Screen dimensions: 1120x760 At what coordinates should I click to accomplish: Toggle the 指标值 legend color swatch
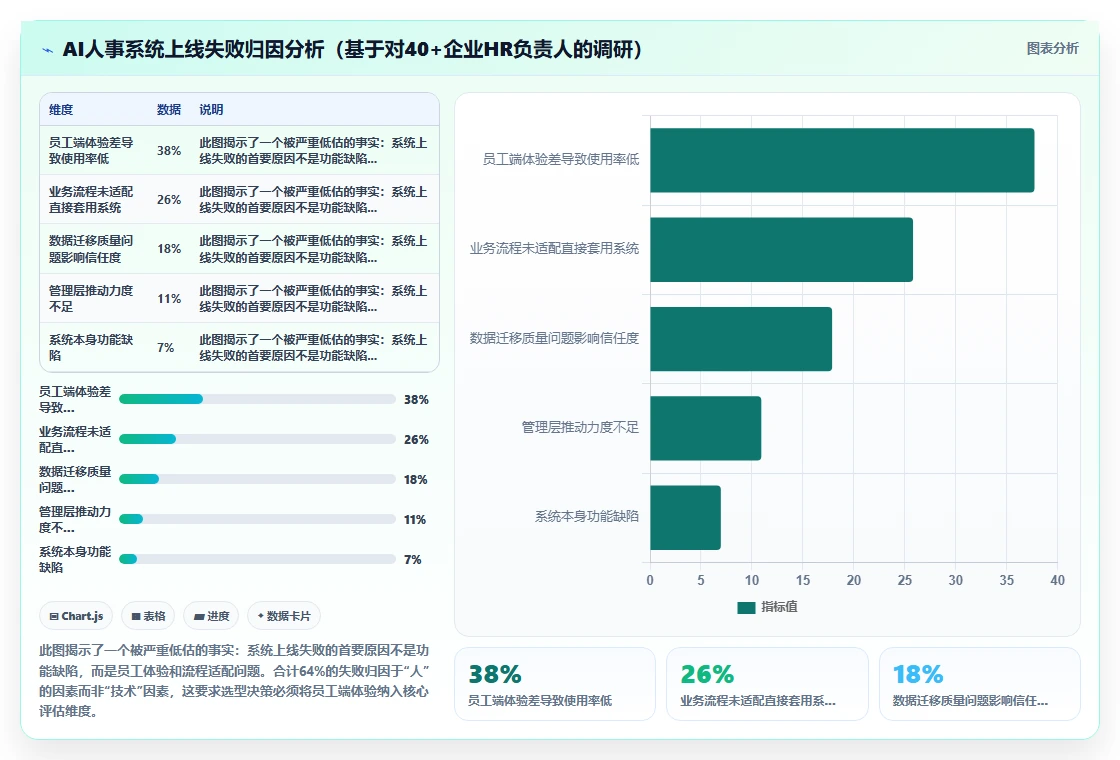click(x=746, y=607)
